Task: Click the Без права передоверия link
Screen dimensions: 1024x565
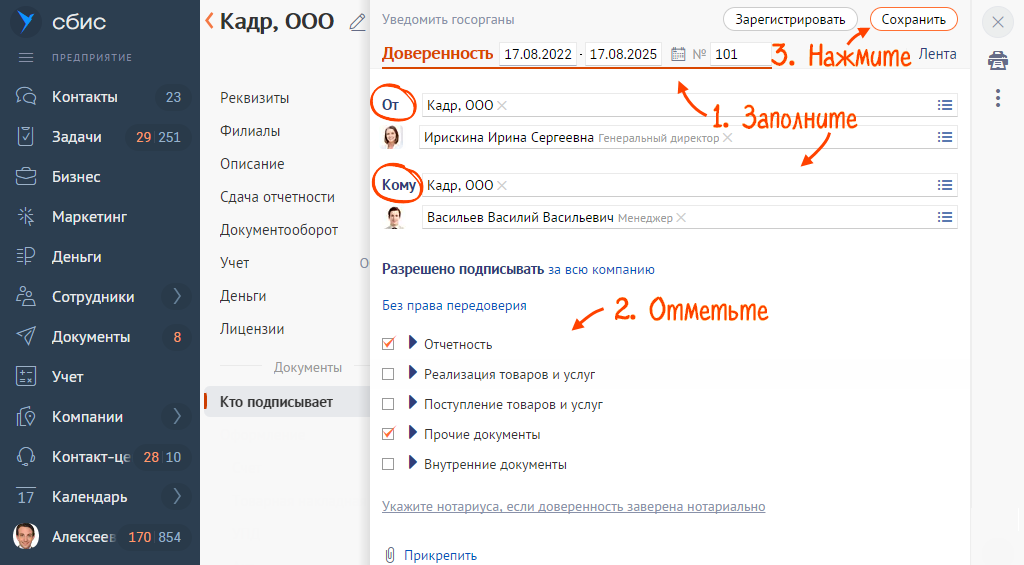Action: pos(454,306)
